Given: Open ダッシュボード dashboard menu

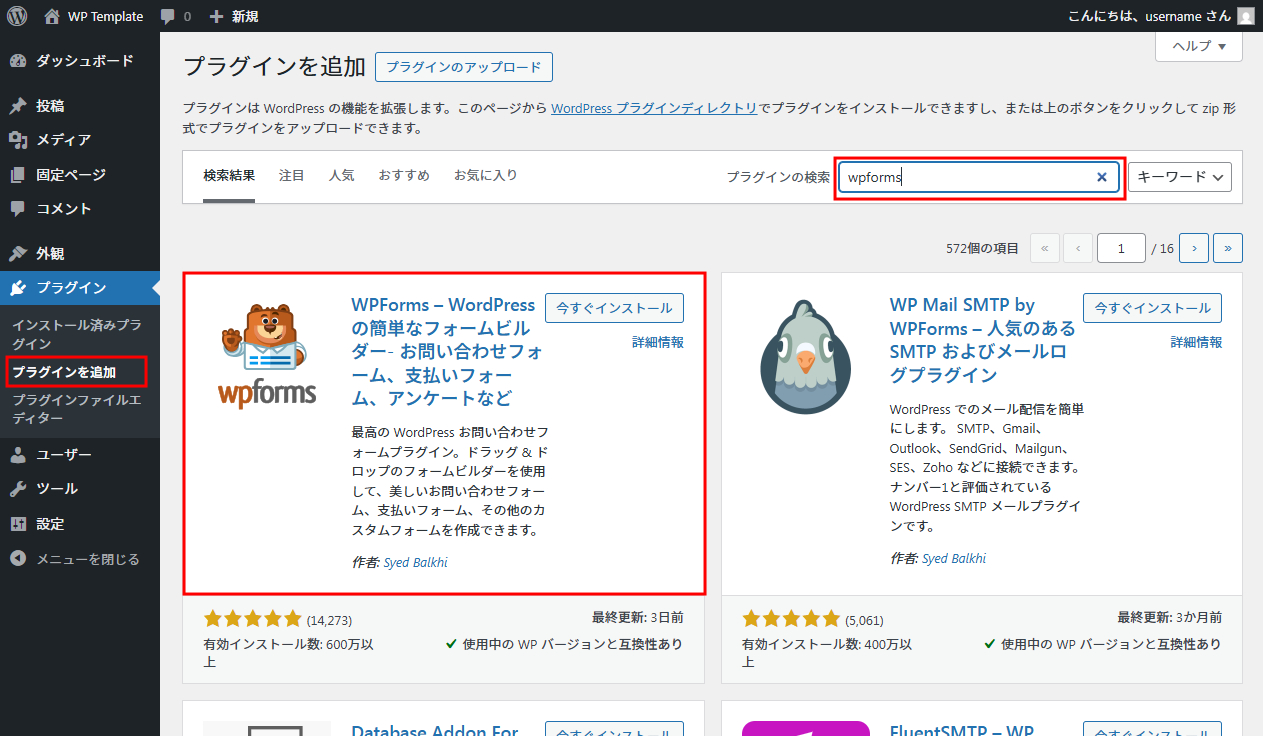Looking at the screenshot, I should pyautogui.click(x=80, y=61).
